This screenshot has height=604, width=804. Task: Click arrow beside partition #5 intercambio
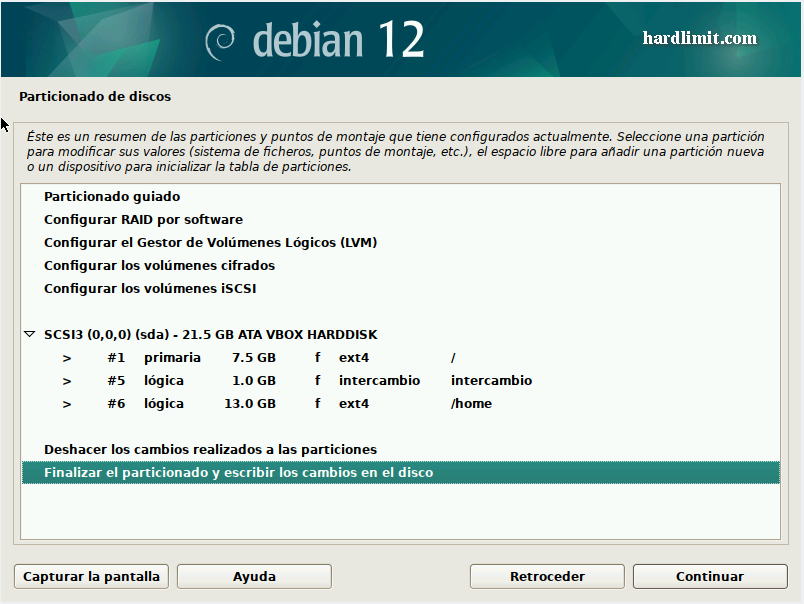pyautogui.click(x=67, y=381)
